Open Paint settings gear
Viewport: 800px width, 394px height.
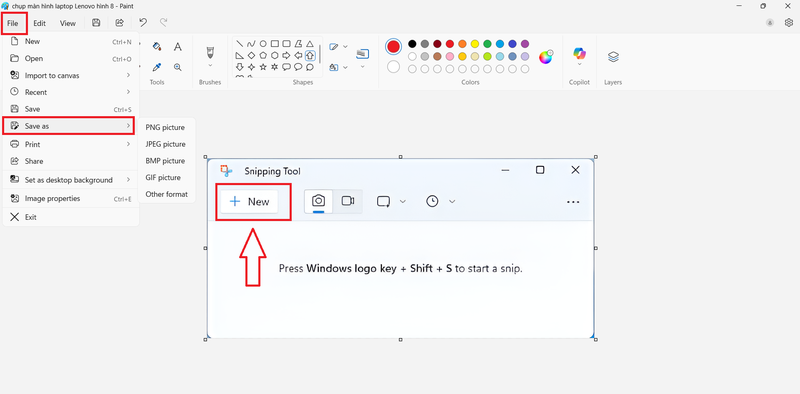(789, 22)
